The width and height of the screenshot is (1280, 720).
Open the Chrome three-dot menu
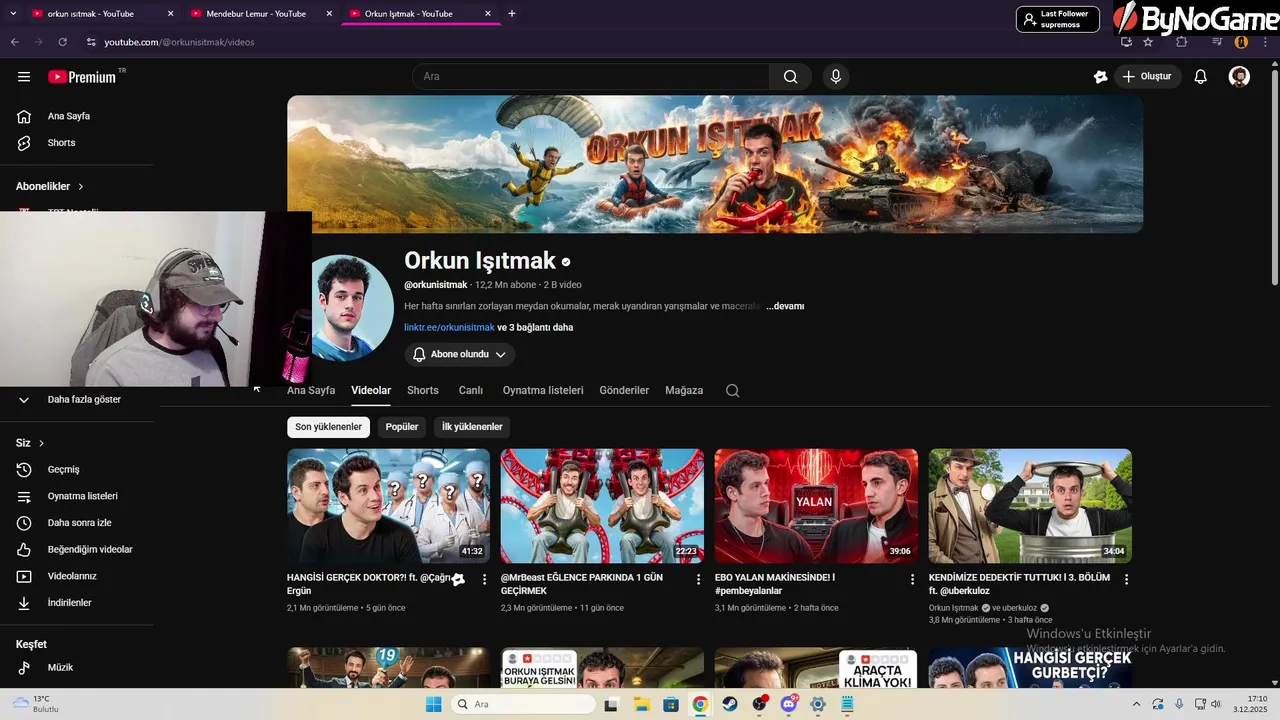pos(1266,42)
